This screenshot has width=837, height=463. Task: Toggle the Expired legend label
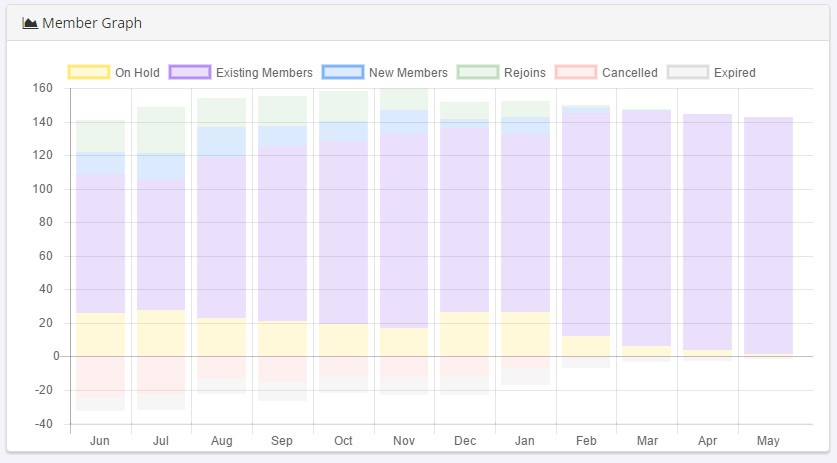coord(734,73)
